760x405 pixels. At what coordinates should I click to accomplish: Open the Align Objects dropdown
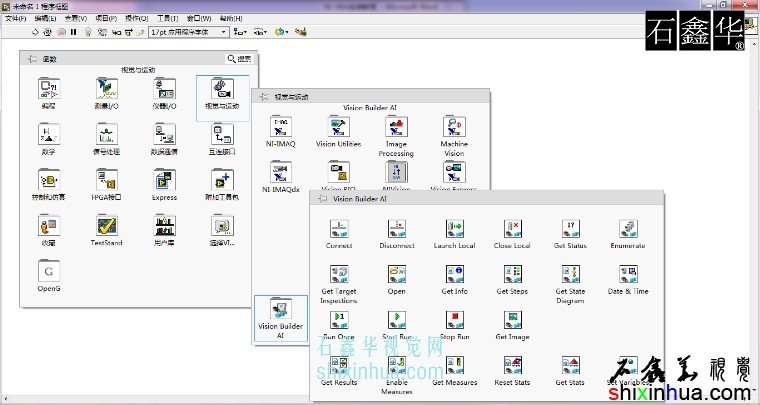240,32
